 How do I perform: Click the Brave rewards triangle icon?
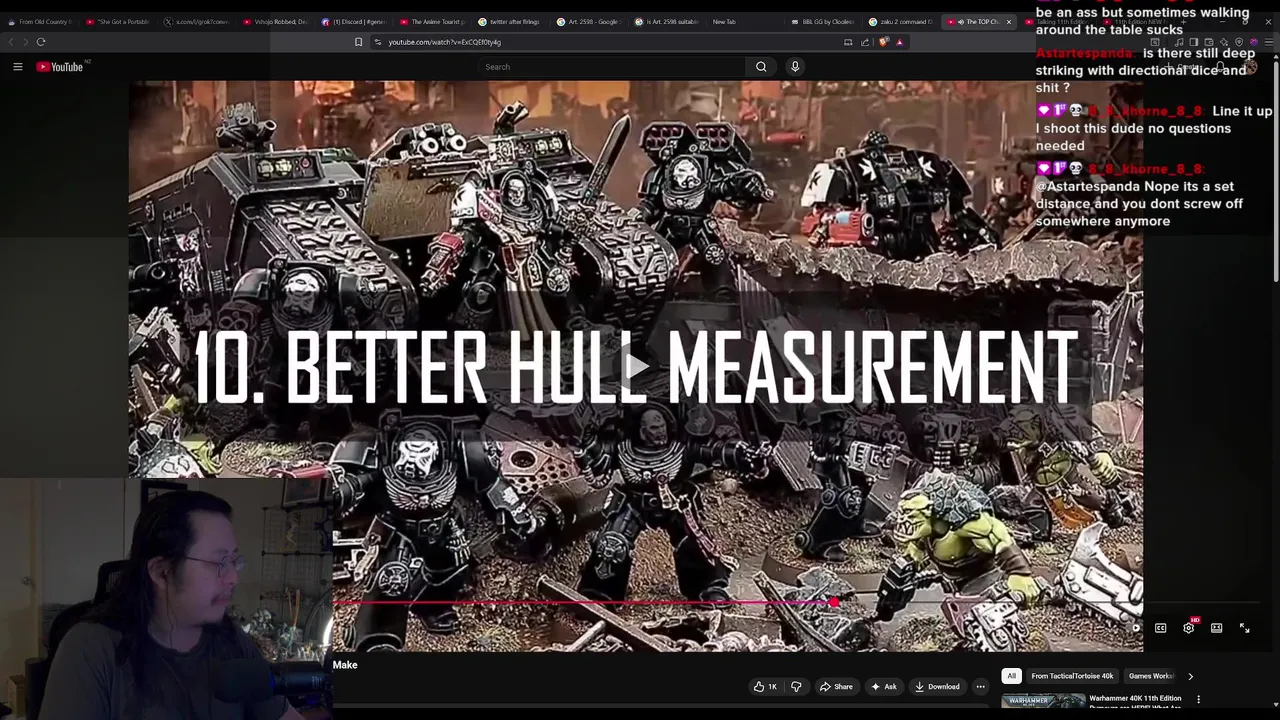[x=899, y=42]
